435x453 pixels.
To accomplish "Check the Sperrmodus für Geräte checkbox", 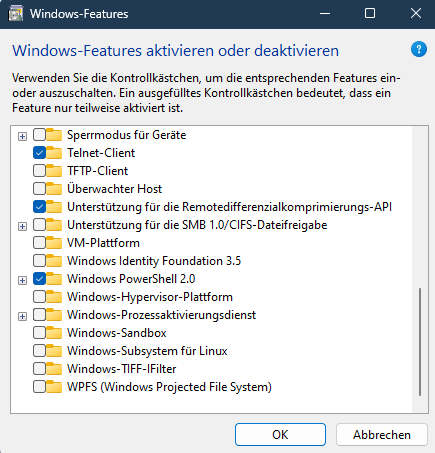I will [x=39, y=135].
